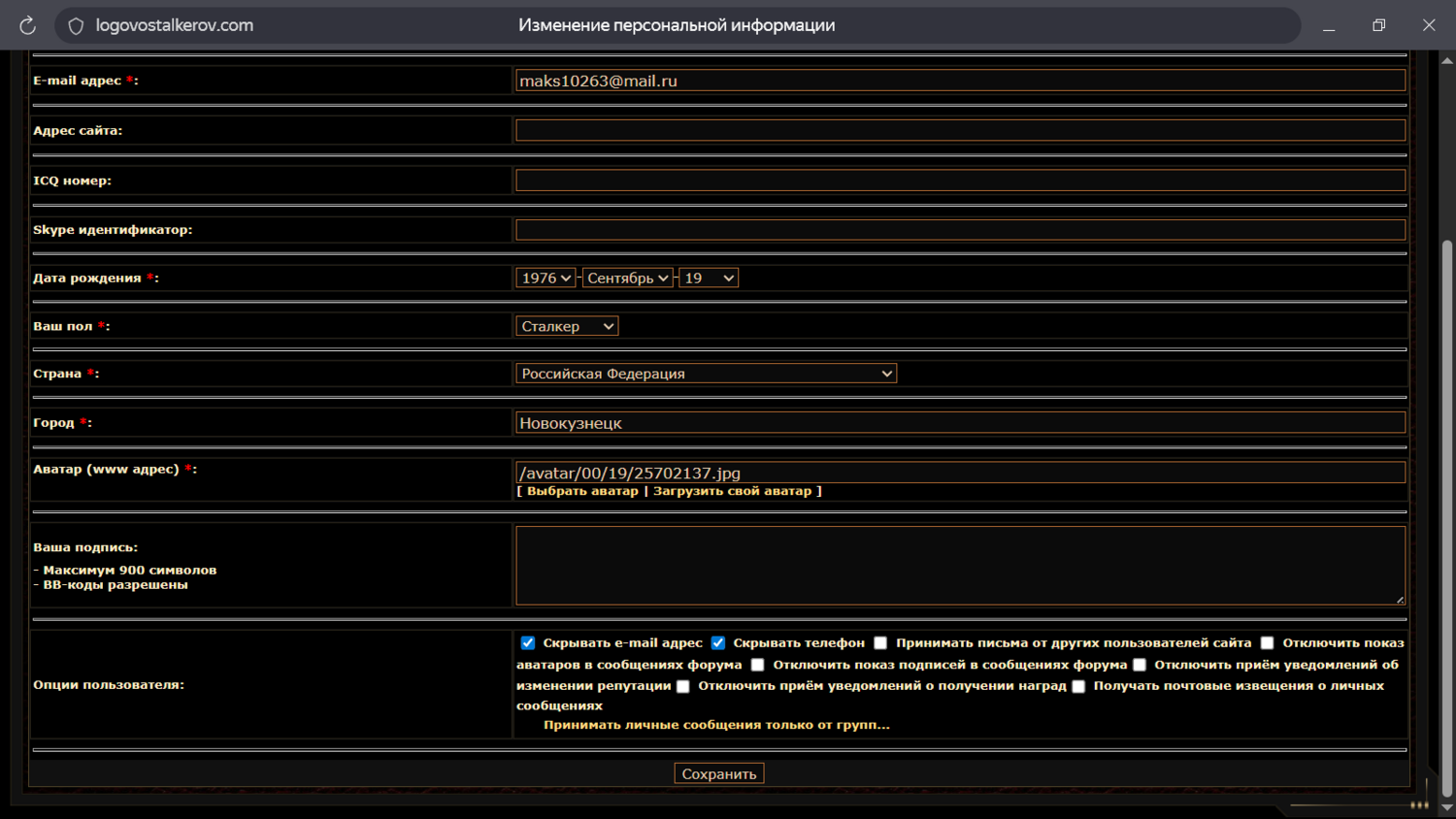Restore the window with the maximize icon
This screenshot has width=1456, height=819.
point(1378,25)
